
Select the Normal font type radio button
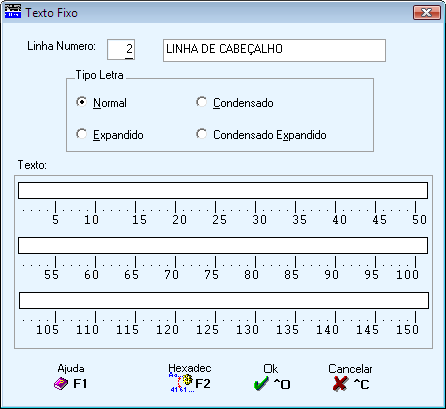[x=81, y=102]
